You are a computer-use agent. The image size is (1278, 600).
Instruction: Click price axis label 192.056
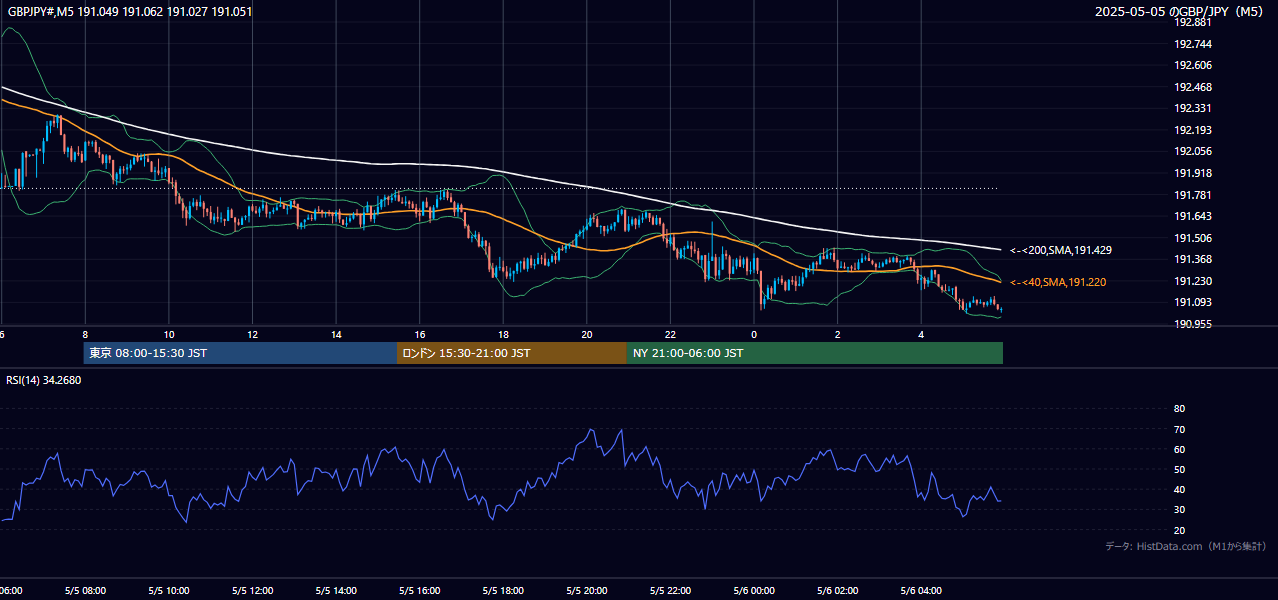point(1194,151)
